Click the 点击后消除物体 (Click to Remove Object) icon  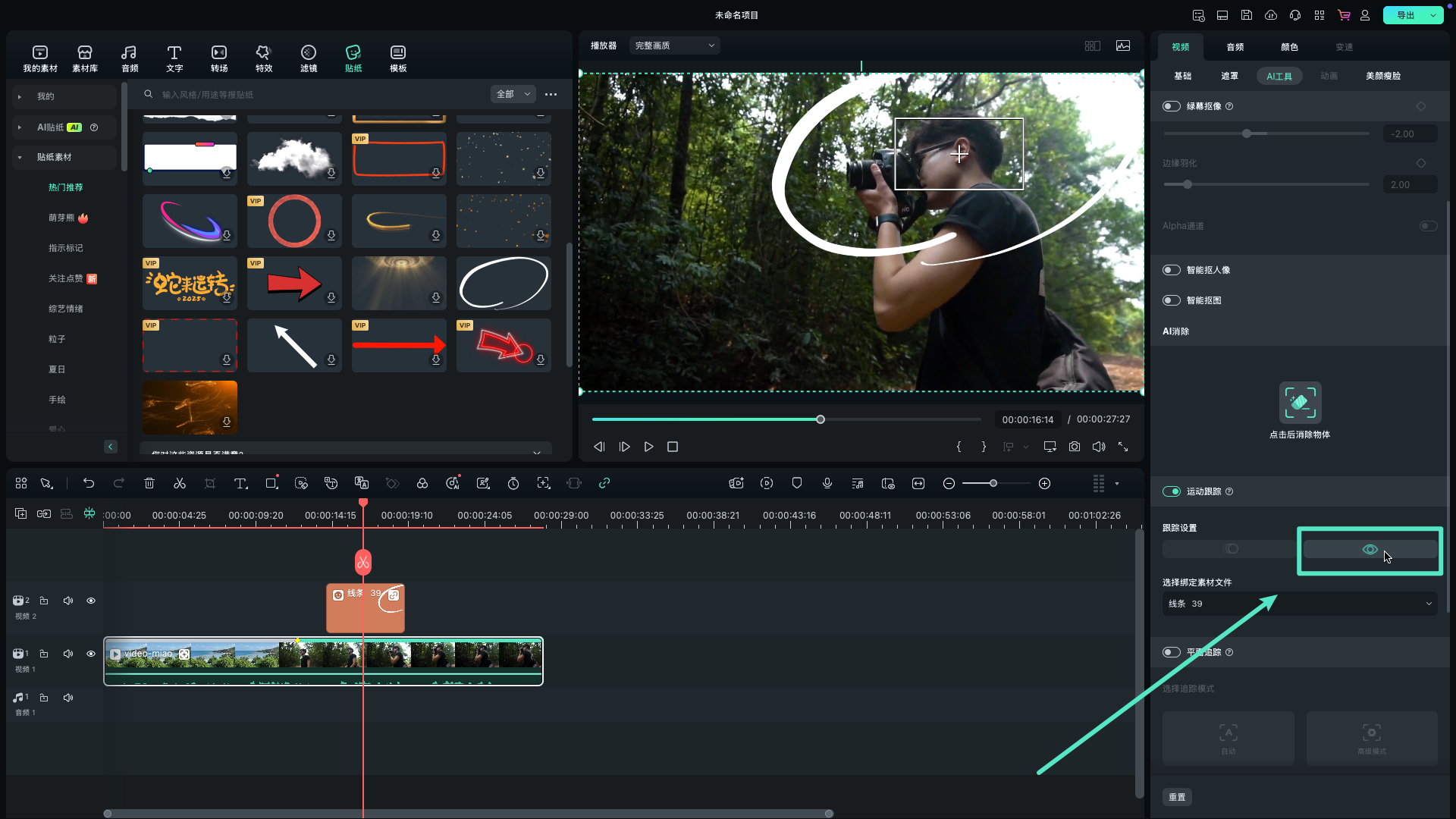pyautogui.click(x=1299, y=405)
